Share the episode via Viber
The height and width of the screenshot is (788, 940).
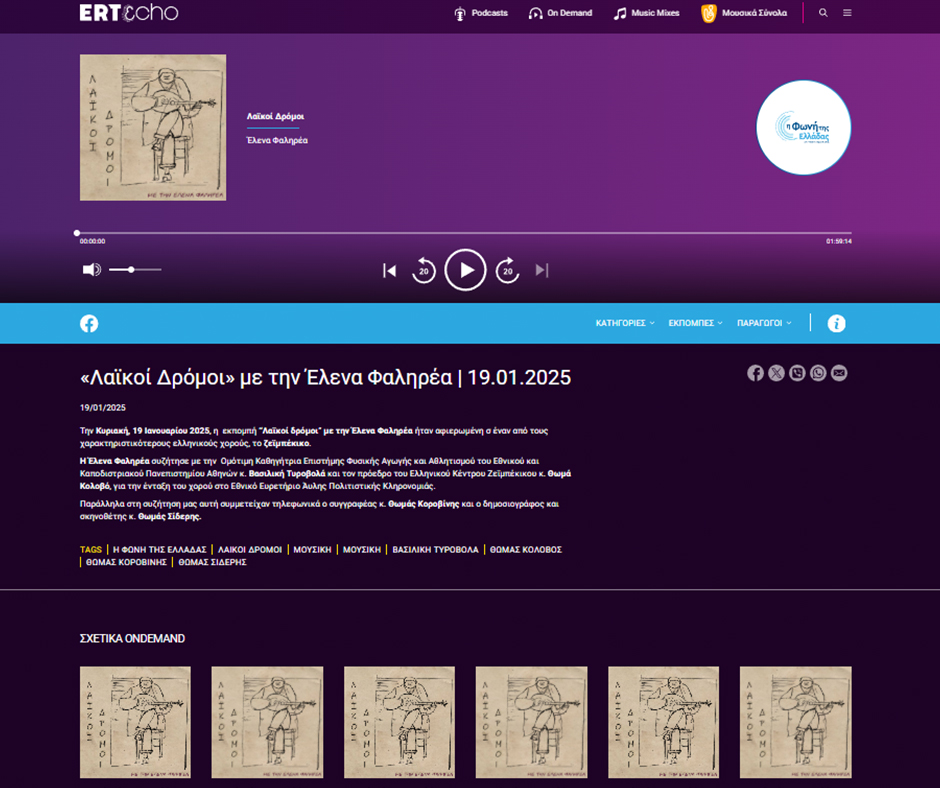(x=797, y=373)
